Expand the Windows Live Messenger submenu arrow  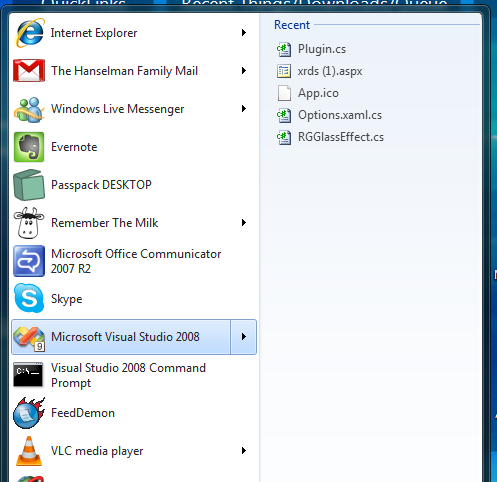click(x=244, y=109)
